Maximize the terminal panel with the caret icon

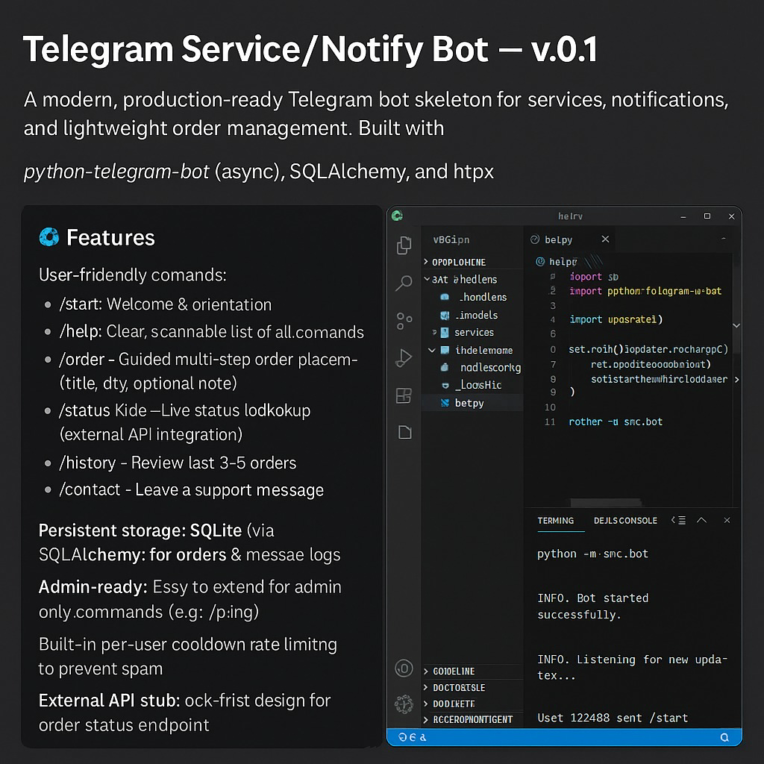pyautogui.click(x=702, y=520)
